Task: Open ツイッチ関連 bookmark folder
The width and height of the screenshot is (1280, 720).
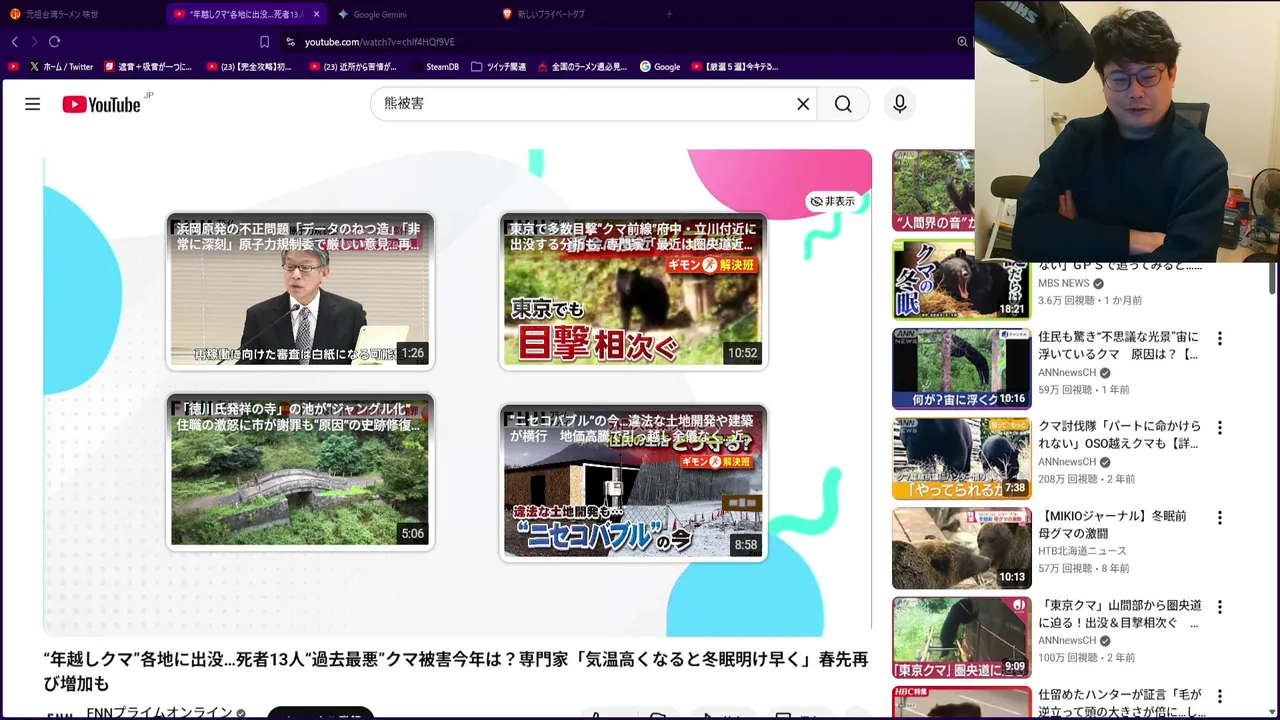Action: 498,67
